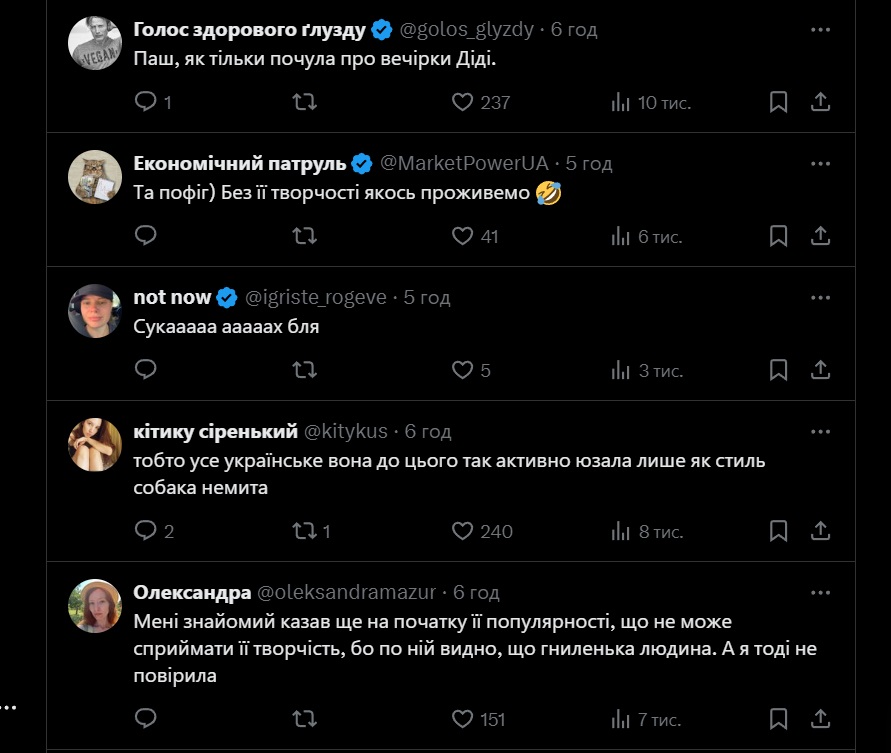Screen dimensions: 891x753
Task: Like the not now post
Action: click(463, 370)
